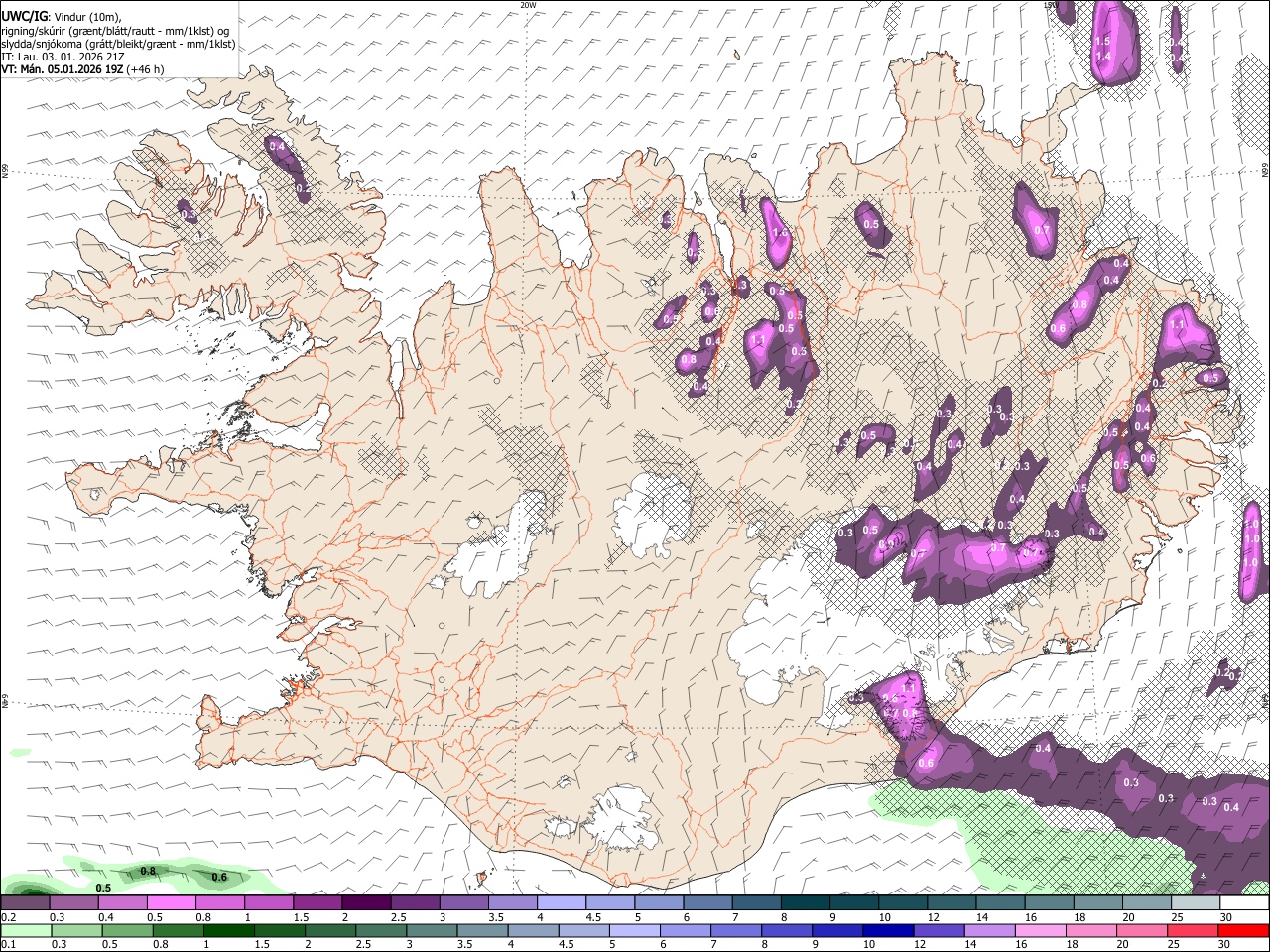The height and width of the screenshot is (952, 1270).
Task: Click the mauve 0.3 snow swatch
Action: [73, 903]
